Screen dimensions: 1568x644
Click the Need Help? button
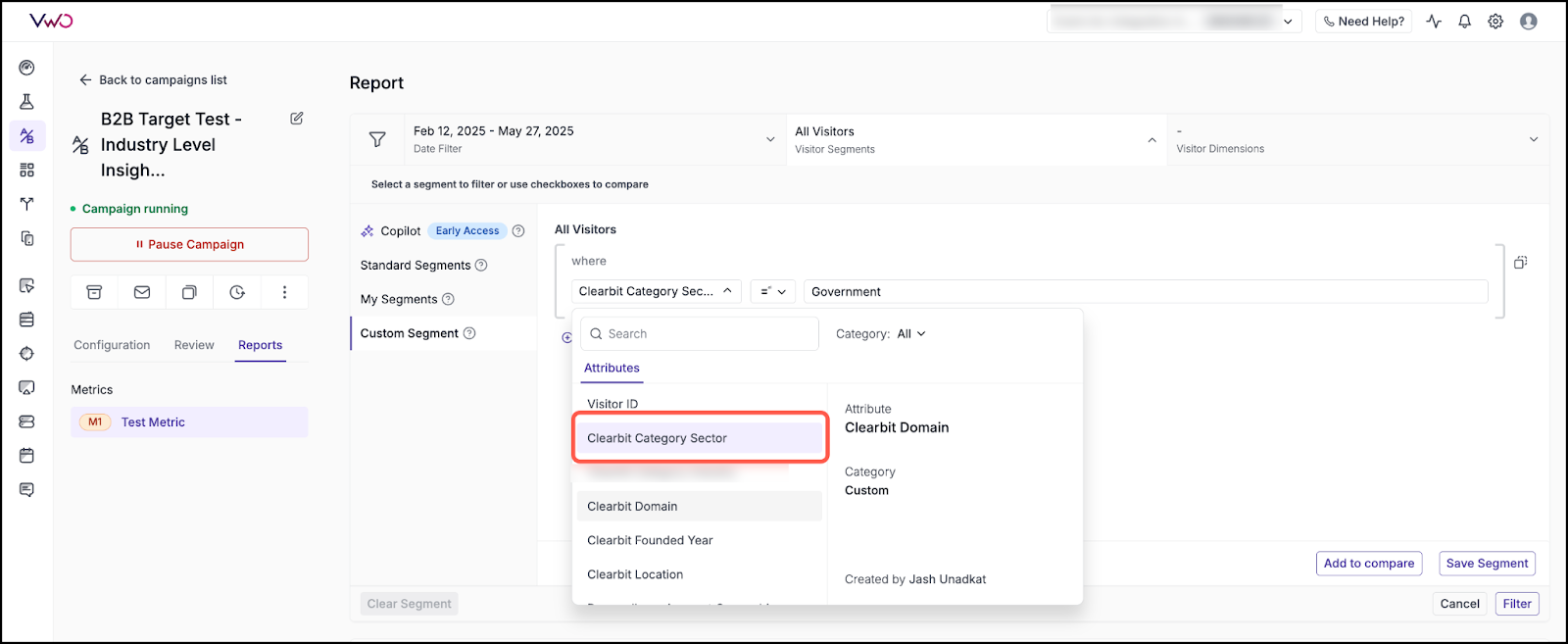point(1363,22)
